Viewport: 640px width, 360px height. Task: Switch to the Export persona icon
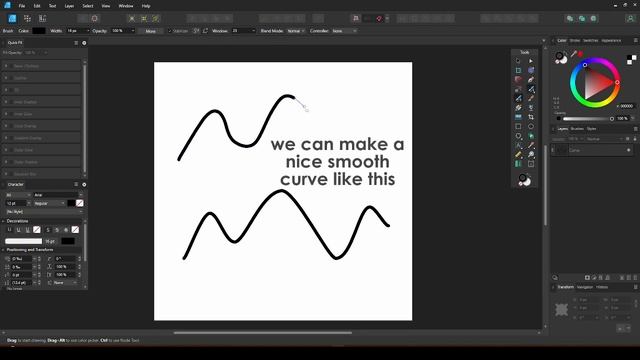42,18
